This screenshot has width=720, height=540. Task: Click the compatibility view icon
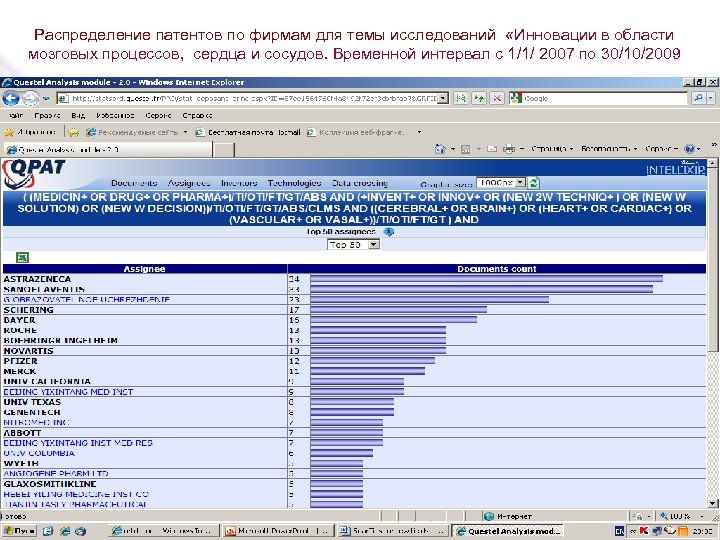pyautogui.click(x=460, y=98)
